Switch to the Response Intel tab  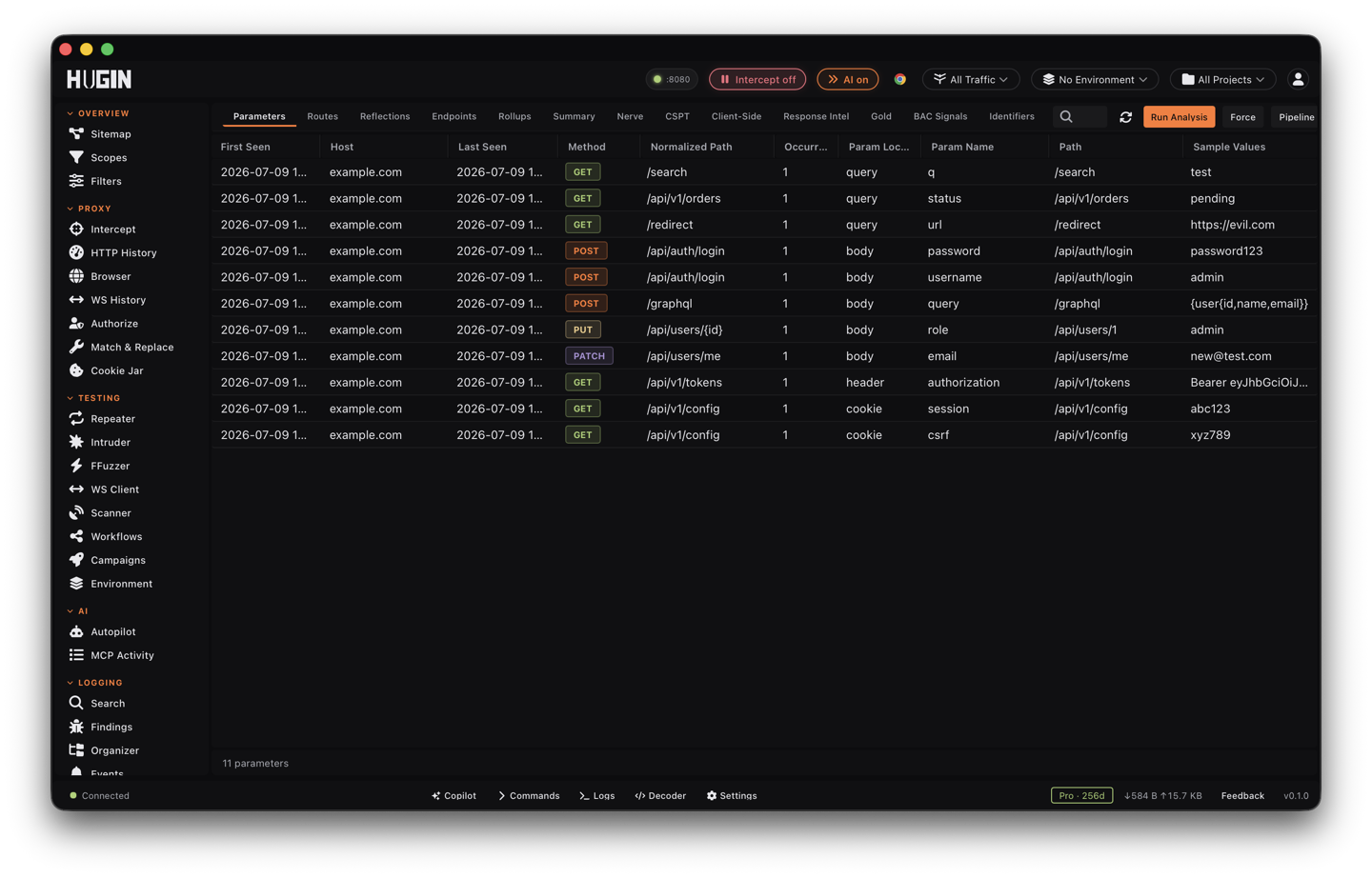pyautogui.click(x=816, y=116)
